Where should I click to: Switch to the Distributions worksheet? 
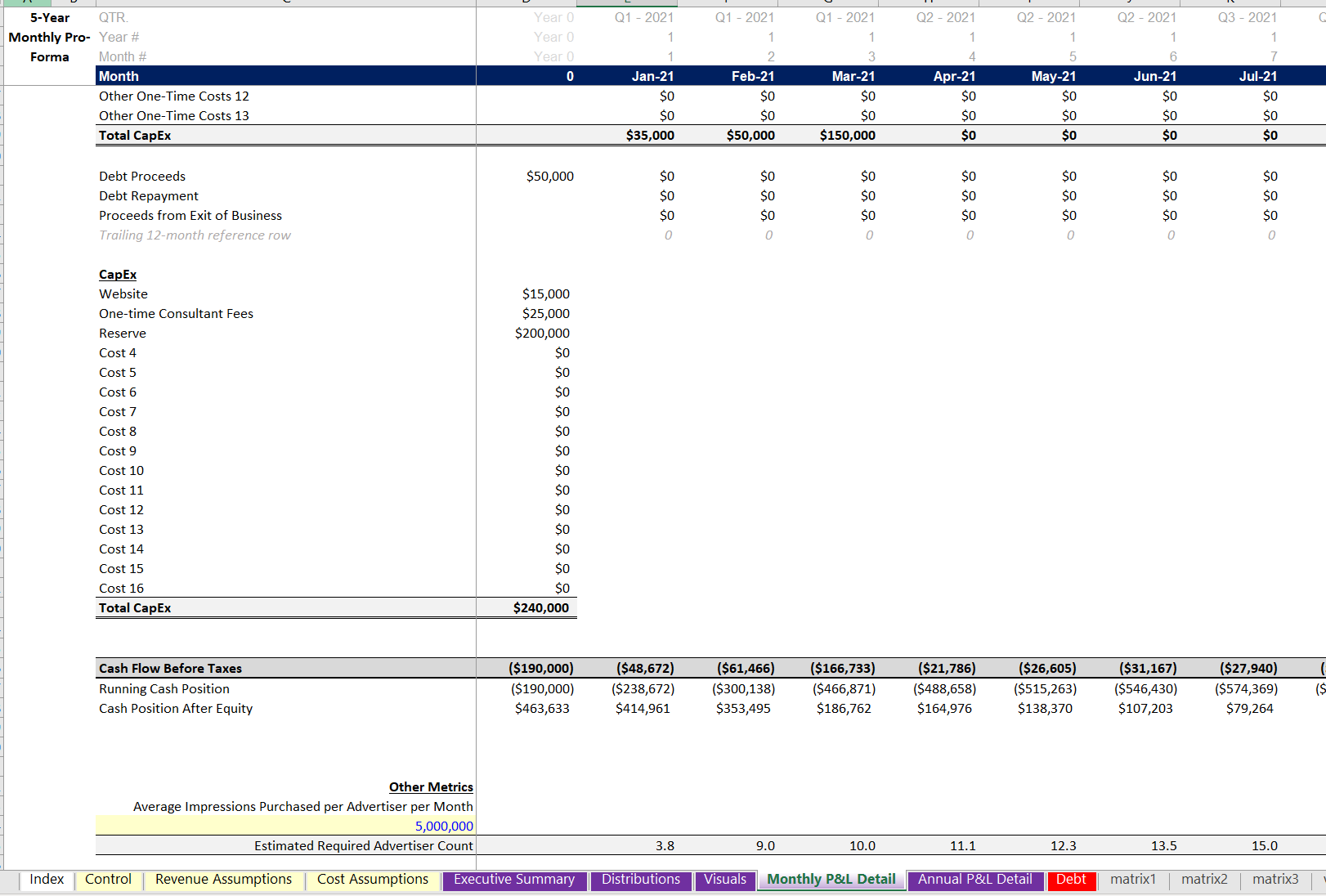pyautogui.click(x=641, y=880)
